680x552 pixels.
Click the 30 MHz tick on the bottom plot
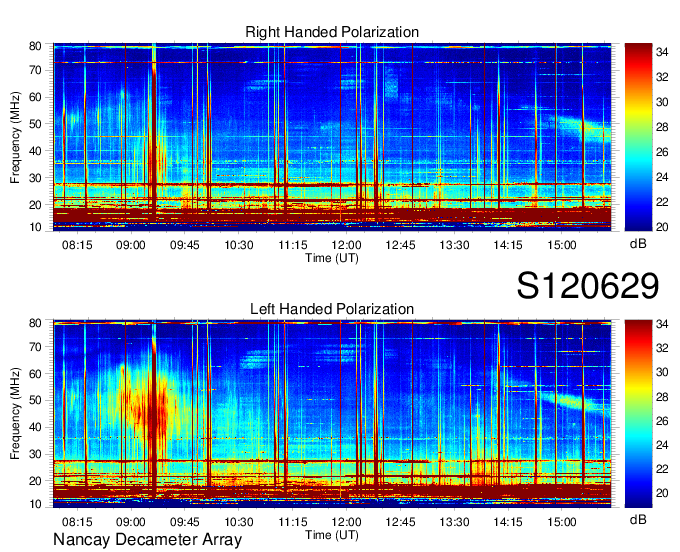pos(35,454)
